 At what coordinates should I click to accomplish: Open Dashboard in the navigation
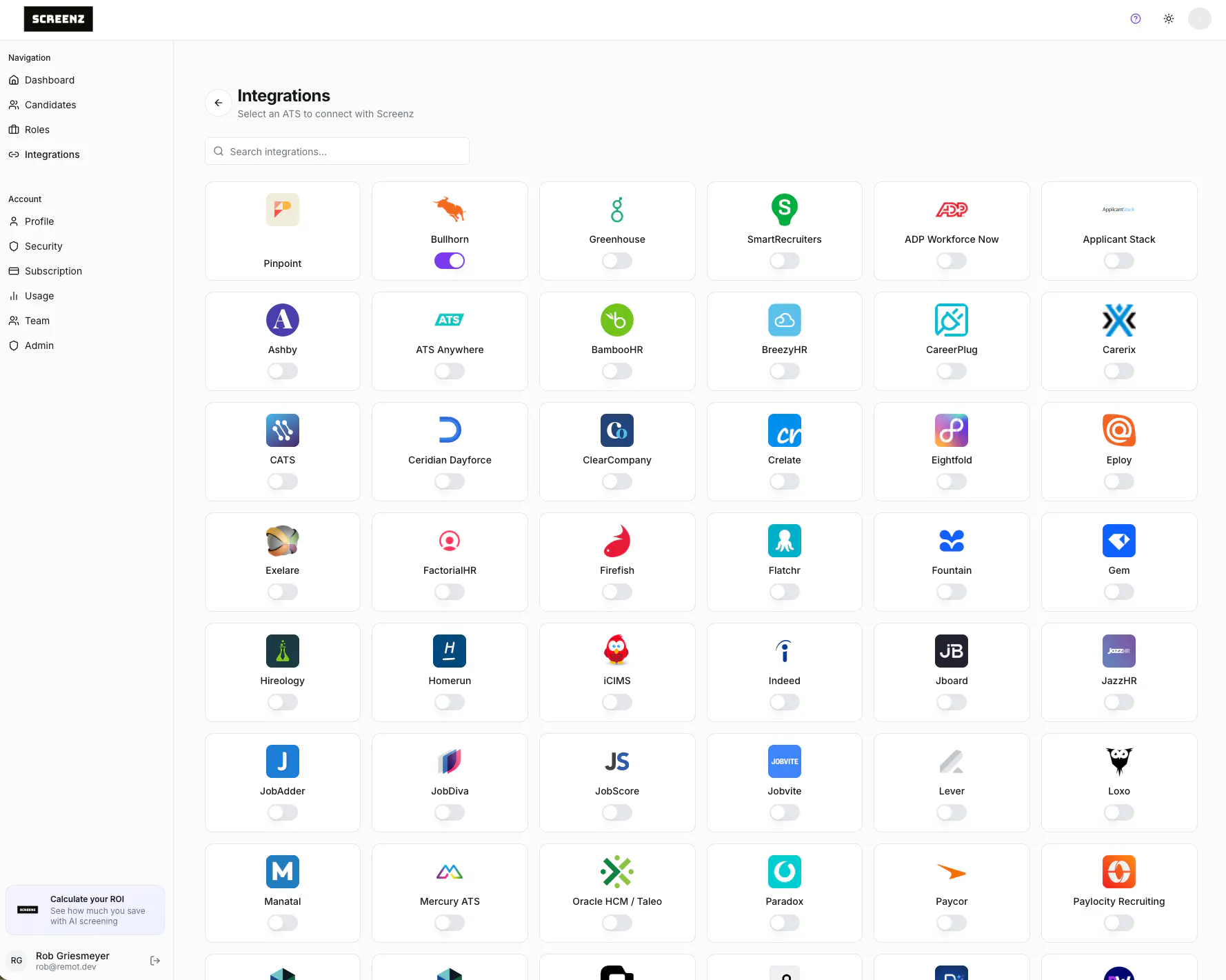pos(50,80)
